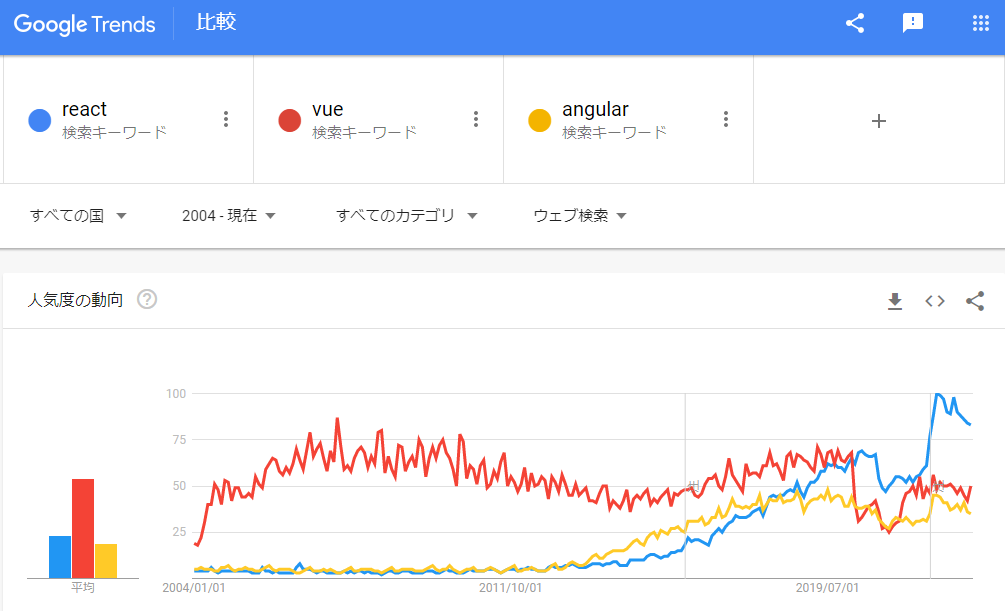Edit the angular search term
Image resolution: width=1005 pixels, height=611 pixels.
coord(595,110)
